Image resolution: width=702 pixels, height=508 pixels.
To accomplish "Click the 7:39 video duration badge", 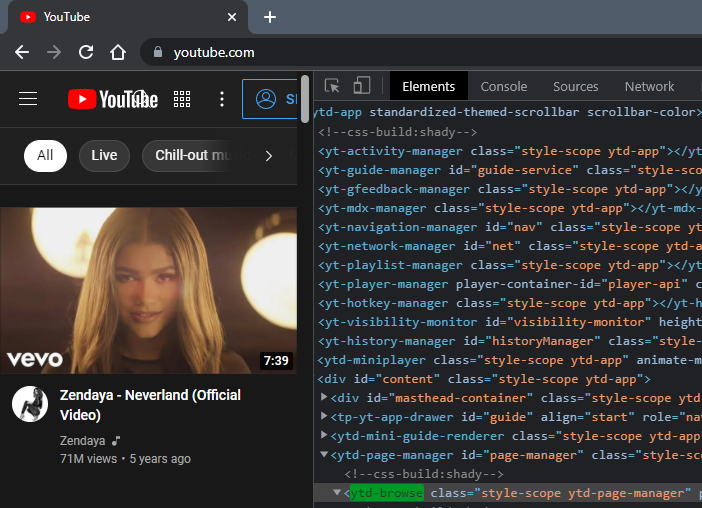I will (x=276, y=361).
